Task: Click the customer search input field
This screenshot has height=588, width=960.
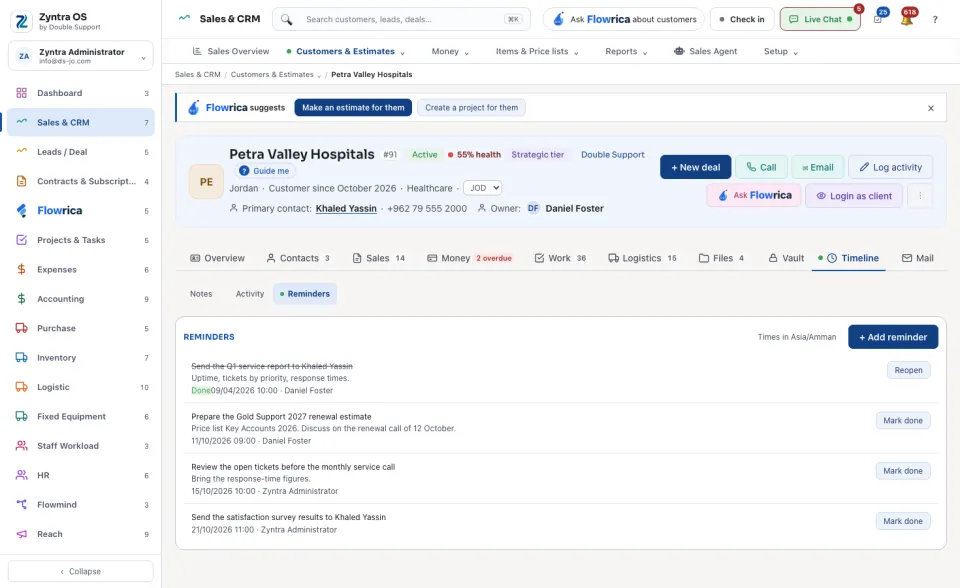Action: point(404,20)
